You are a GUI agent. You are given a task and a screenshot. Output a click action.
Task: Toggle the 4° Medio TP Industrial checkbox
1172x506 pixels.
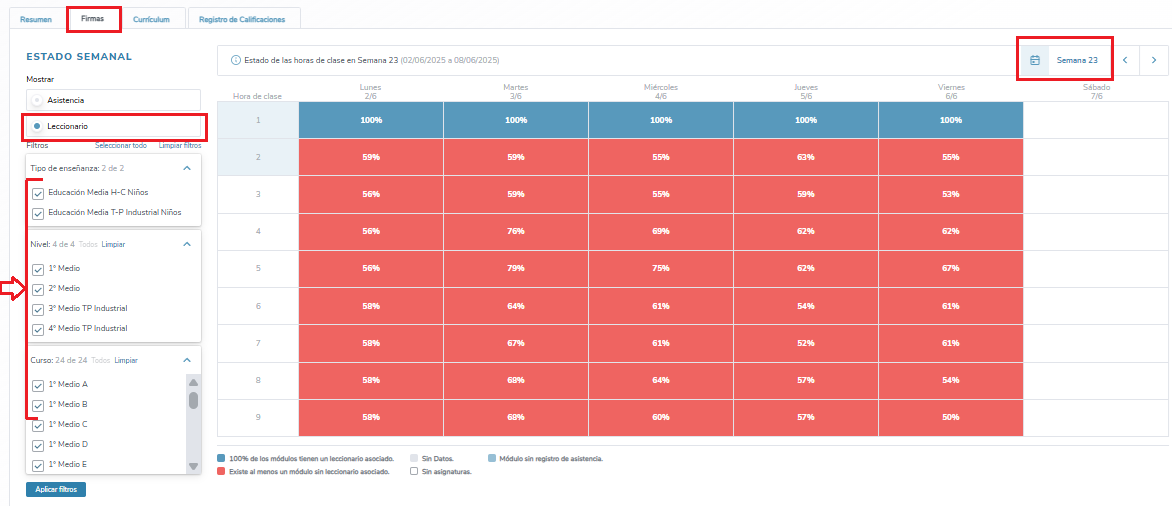[38, 330]
